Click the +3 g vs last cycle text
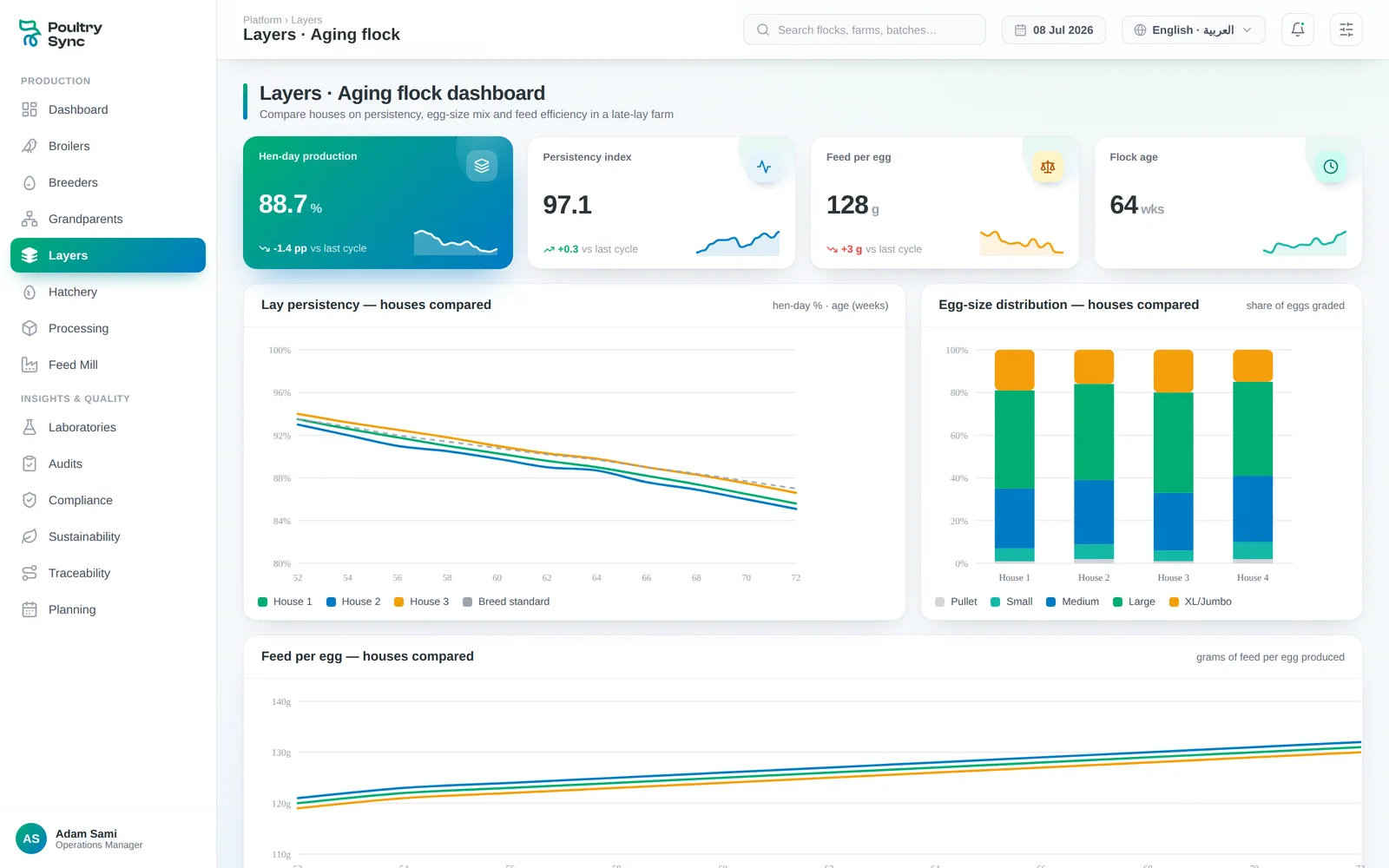The image size is (1389, 868). [874, 249]
